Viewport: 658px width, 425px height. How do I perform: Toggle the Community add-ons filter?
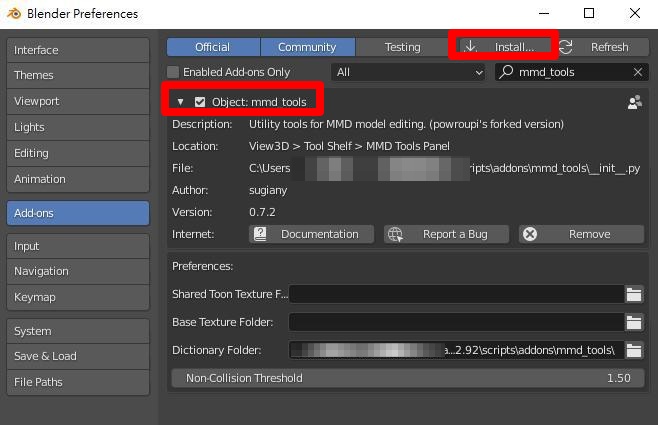[308, 47]
